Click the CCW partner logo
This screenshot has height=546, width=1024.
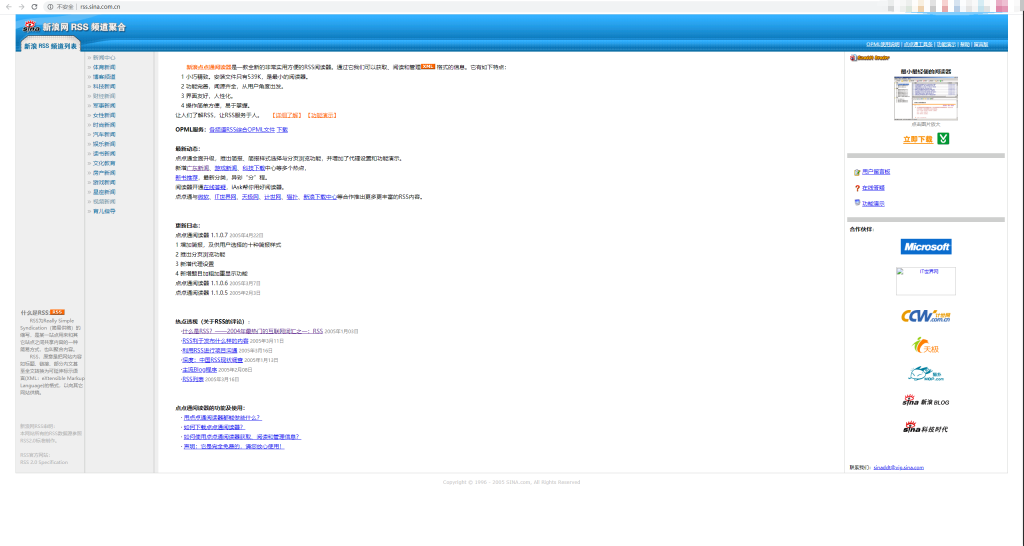coord(925,316)
